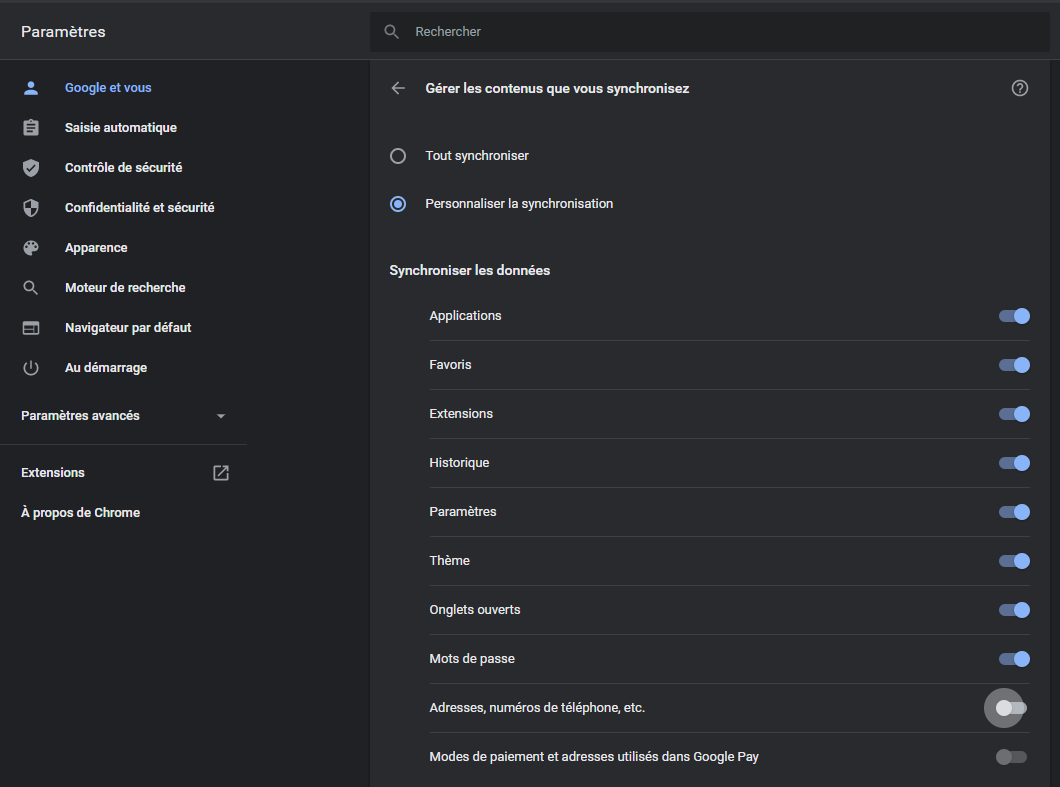Click the Contrôle de sécurité shield icon
The image size is (1060, 787).
point(31,168)
